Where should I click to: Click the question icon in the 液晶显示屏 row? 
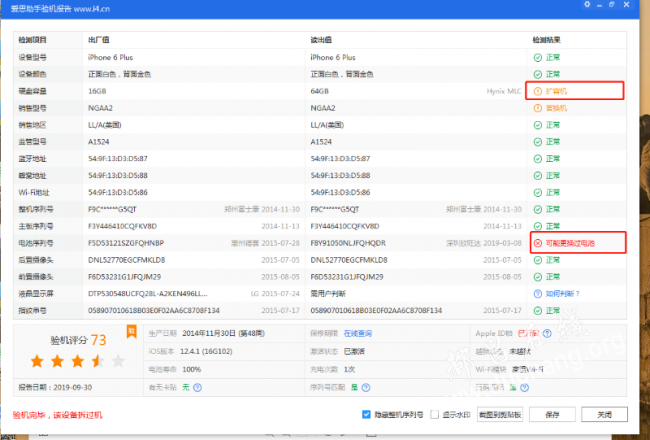(538, 294)
